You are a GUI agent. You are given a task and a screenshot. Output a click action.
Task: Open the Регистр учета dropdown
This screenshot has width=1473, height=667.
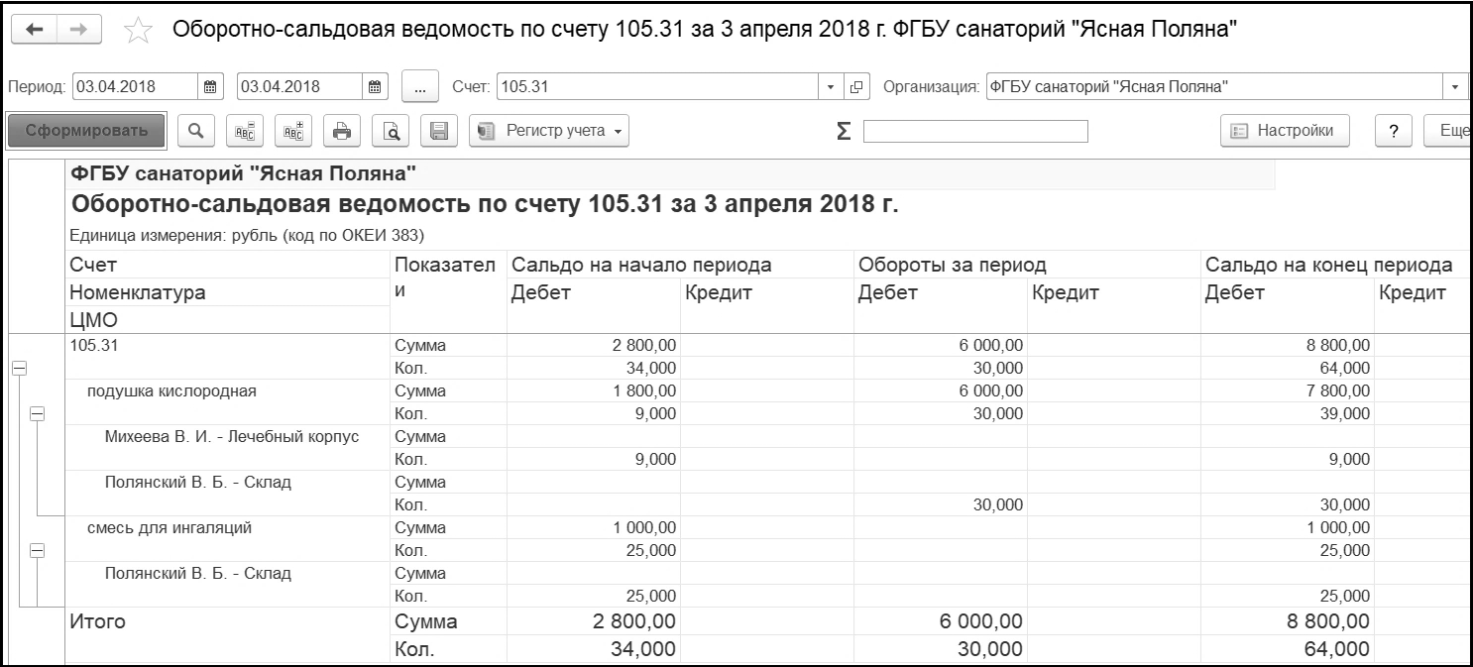pos(550,131)
